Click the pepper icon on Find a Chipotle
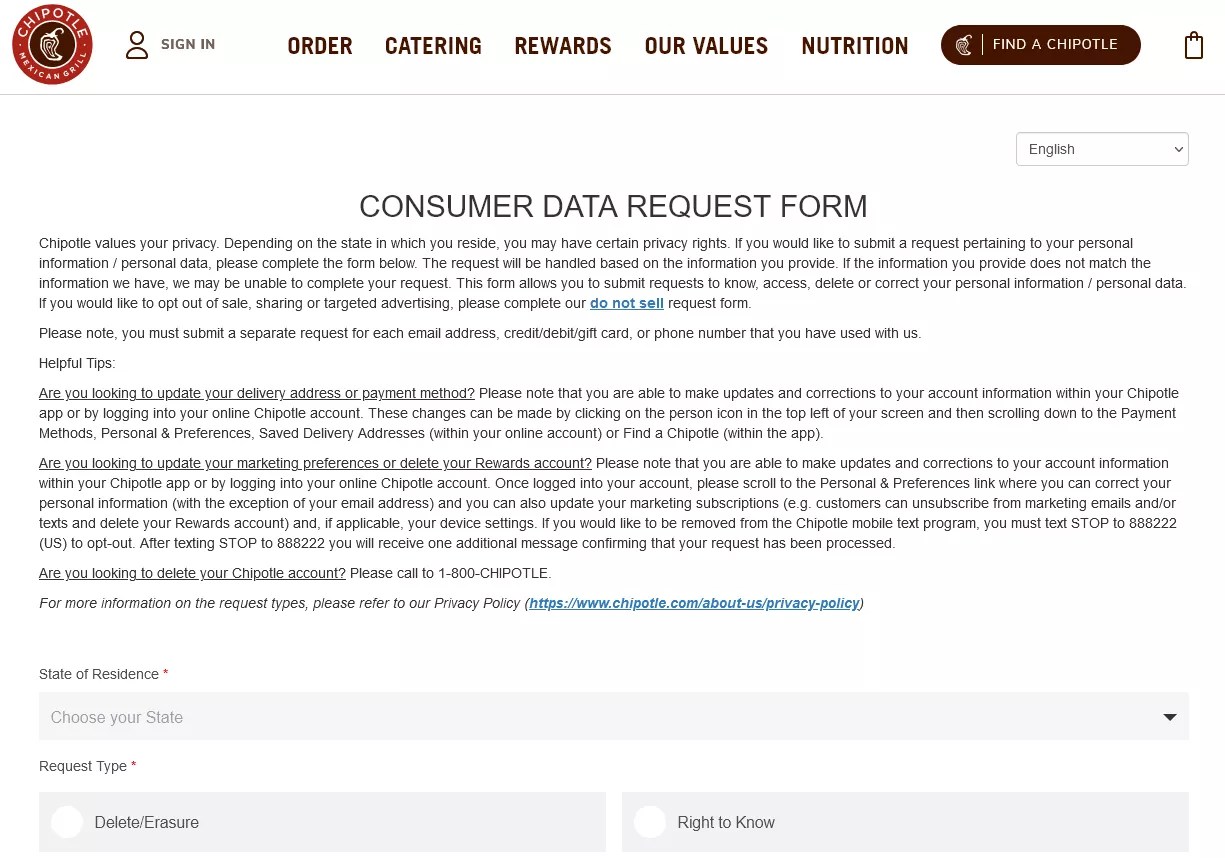This screenshot has height=858, width=1225. click(x=963, y=44)
